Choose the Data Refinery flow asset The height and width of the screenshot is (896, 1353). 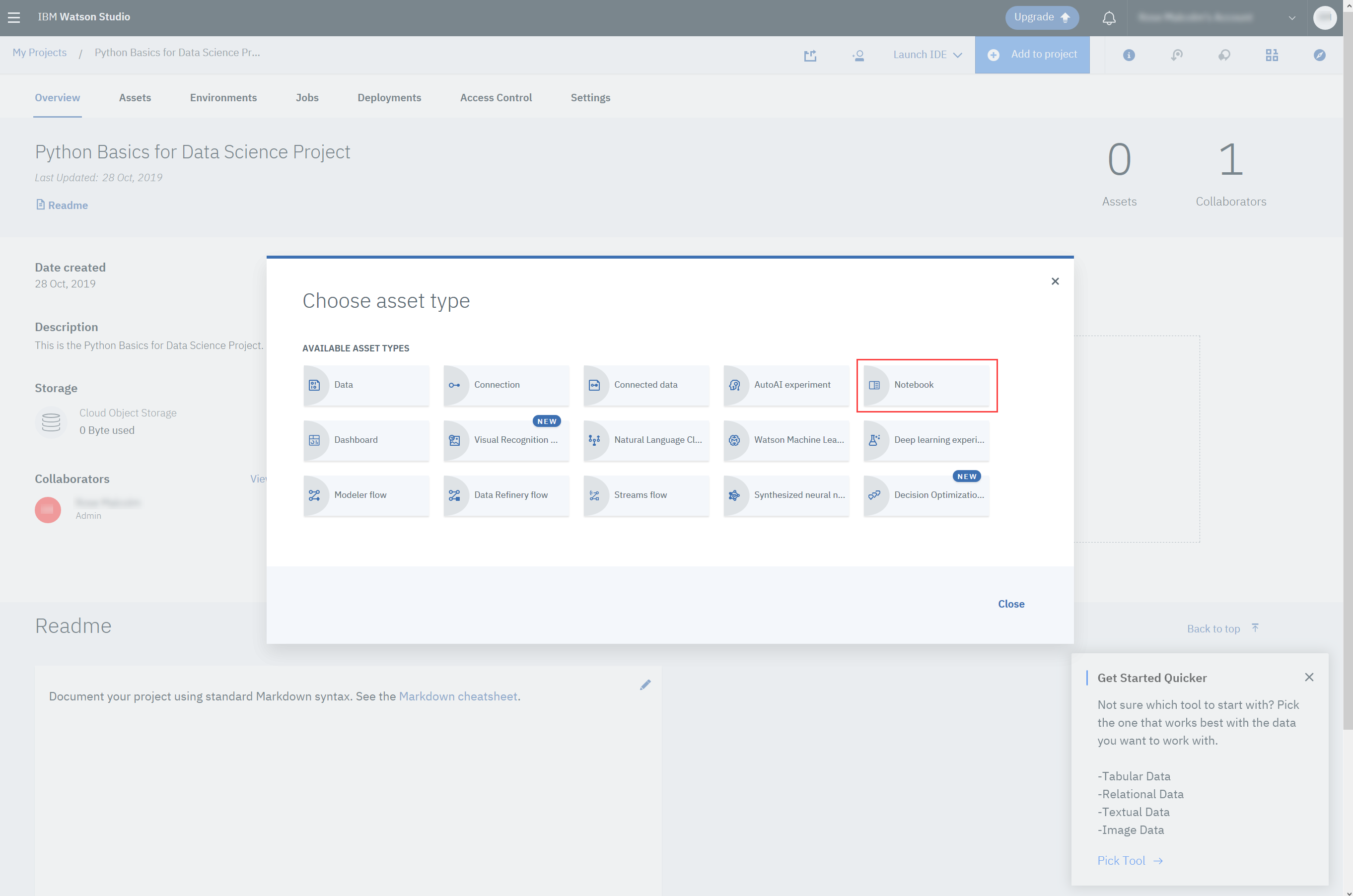click(x=506, y=495)
